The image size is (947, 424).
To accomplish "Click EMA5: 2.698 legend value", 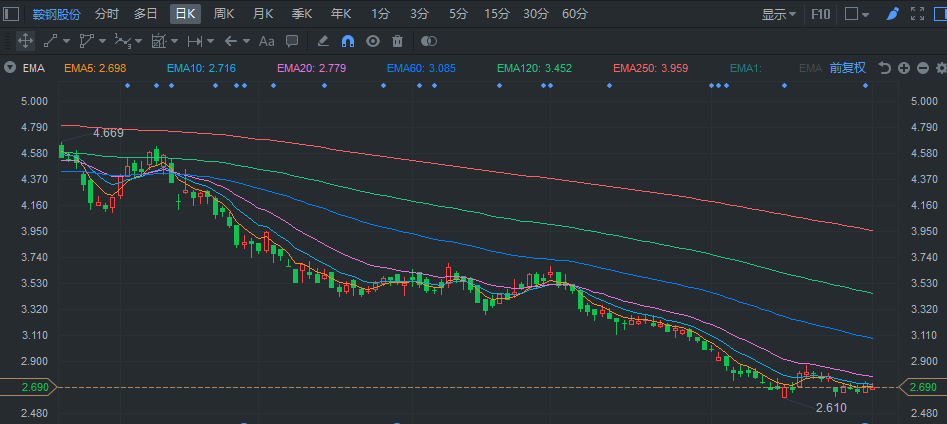I will click(95, 68).
